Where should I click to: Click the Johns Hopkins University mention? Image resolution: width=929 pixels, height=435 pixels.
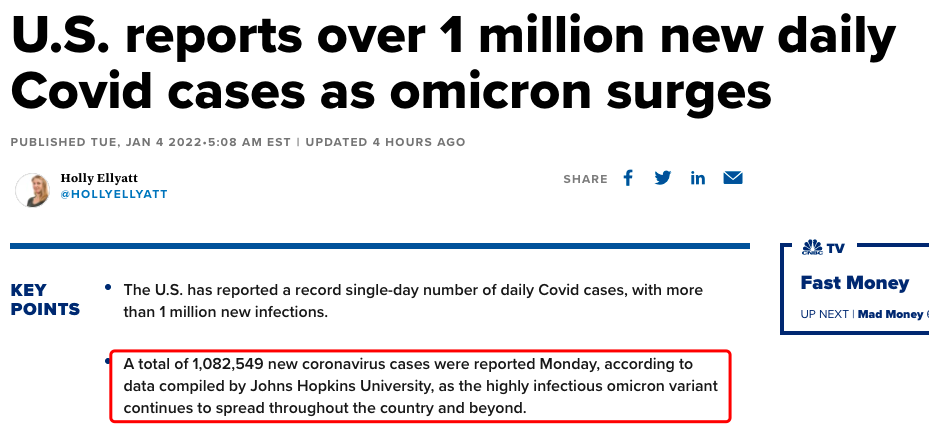coord(340,386)
